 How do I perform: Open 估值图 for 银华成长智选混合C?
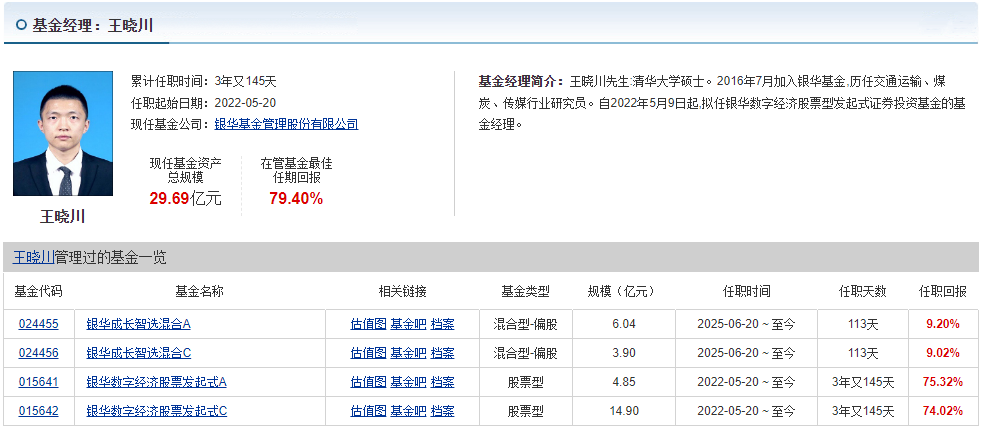tap(368, 353)
